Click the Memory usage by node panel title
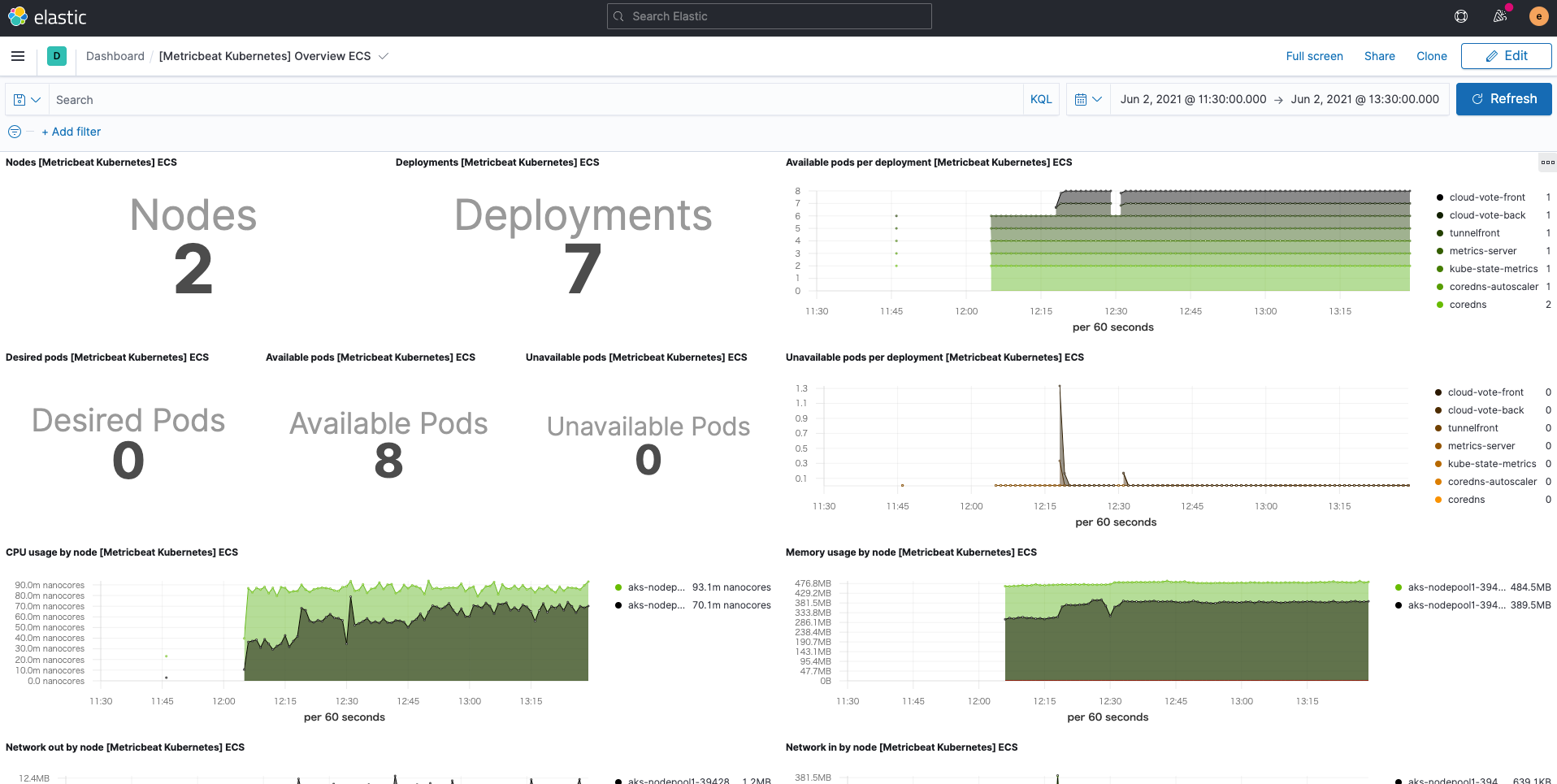 [x=911, y=552]
